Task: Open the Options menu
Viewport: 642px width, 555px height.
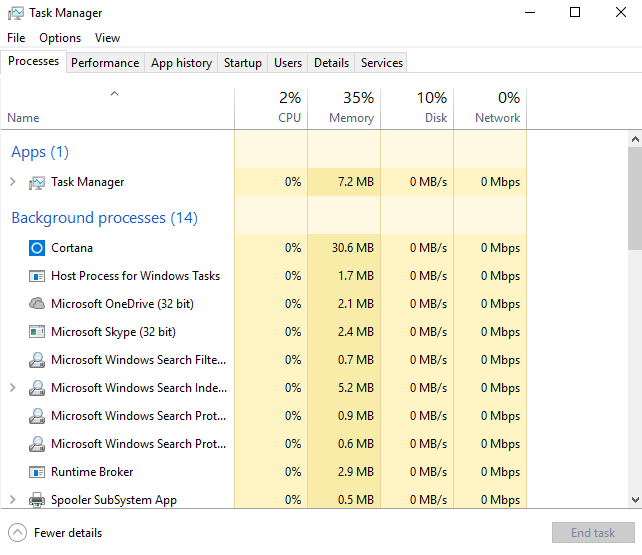Action: click(60, 38)
